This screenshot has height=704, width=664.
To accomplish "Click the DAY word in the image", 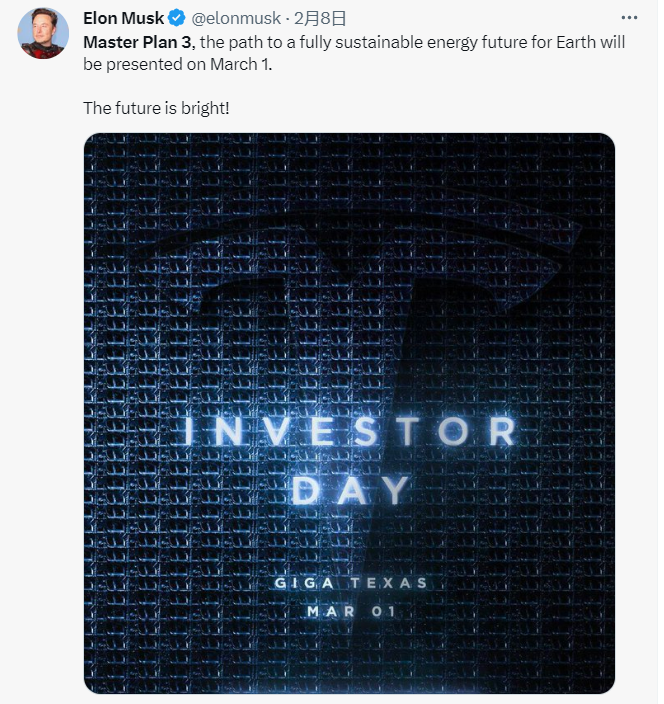I will (x=351, y=490).
